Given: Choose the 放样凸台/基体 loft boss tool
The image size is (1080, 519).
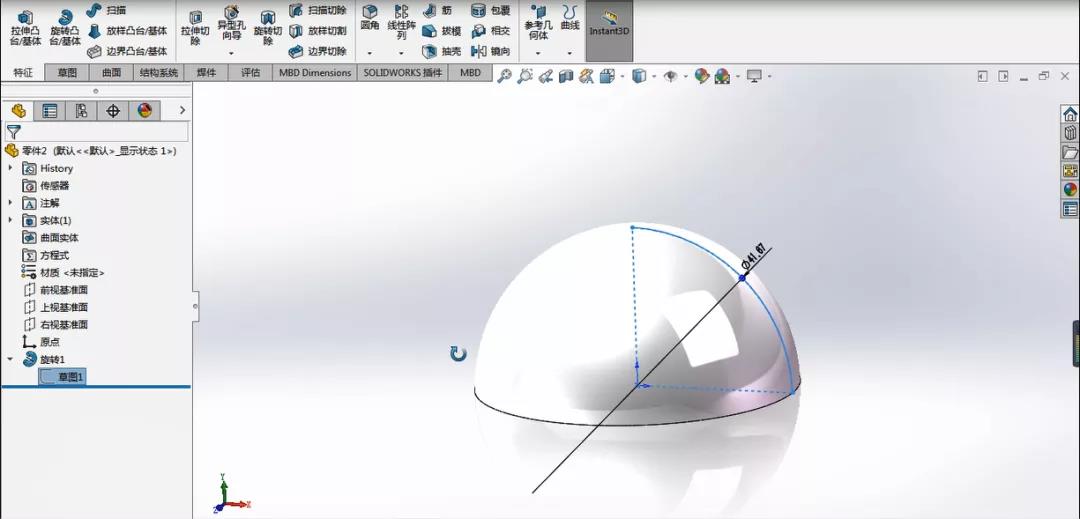Looking at the screenshot, I should (x=128, y=31).
